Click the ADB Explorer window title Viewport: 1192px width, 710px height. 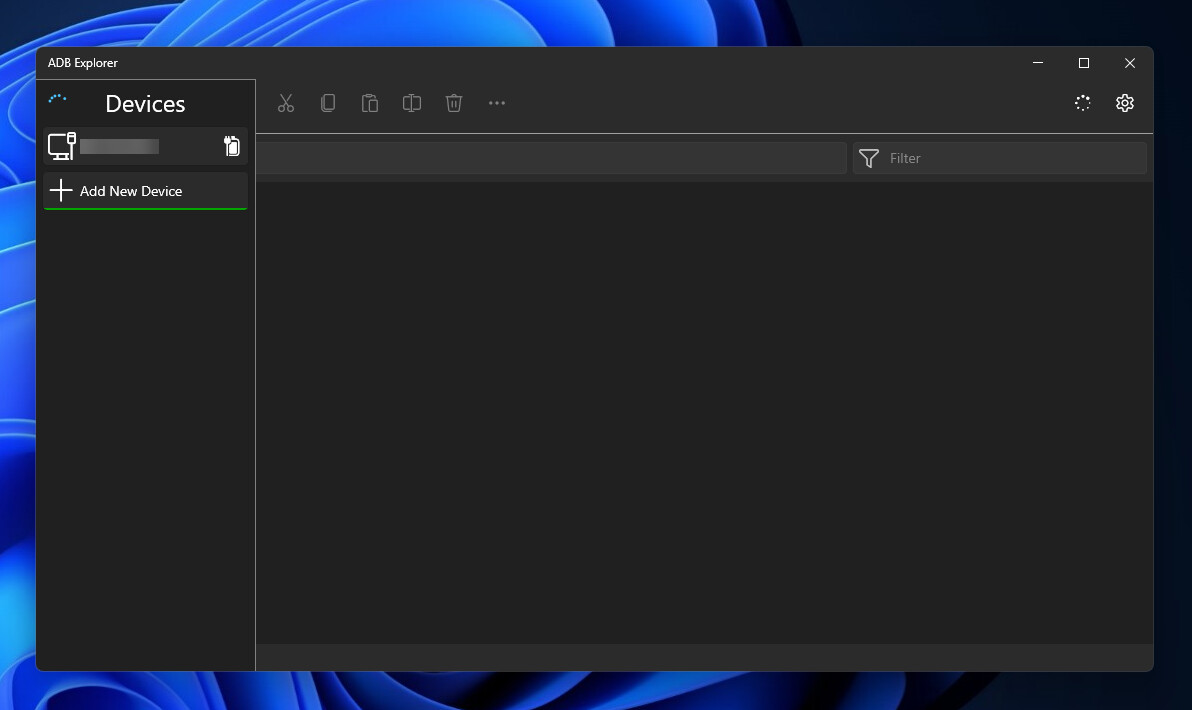pyautogui.click(x=83, y=63)
